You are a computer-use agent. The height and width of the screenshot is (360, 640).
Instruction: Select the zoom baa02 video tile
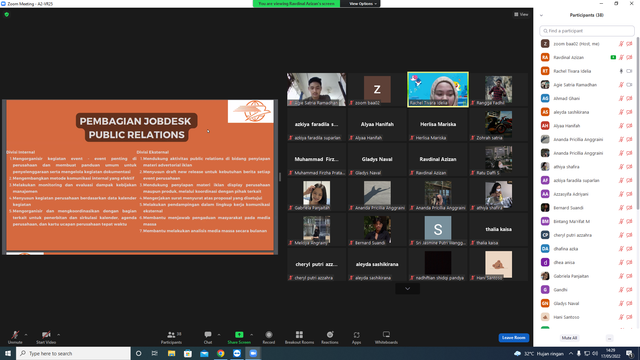[x=377, y=89]
